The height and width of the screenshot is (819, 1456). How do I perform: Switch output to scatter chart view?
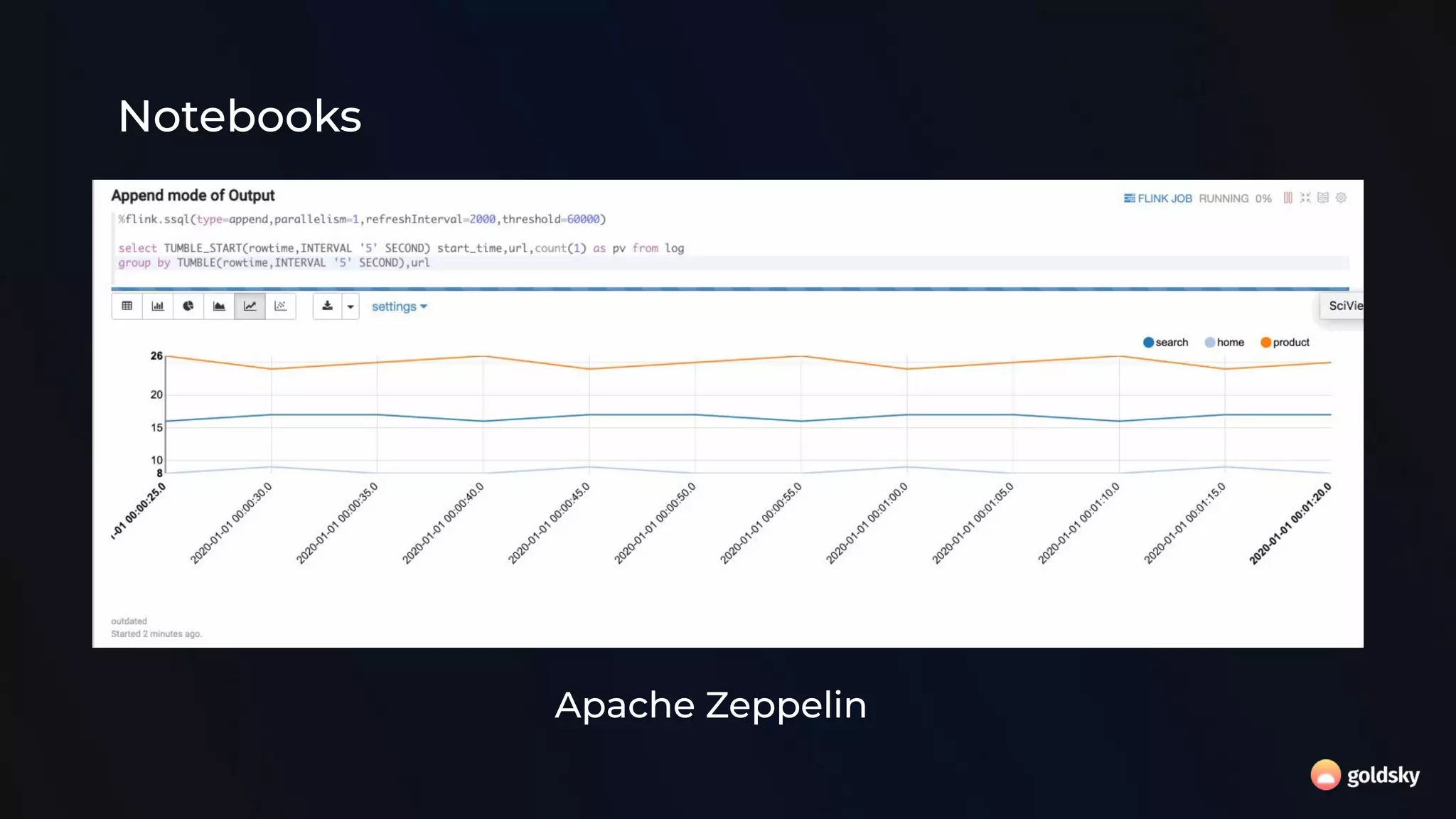point(280,306)
